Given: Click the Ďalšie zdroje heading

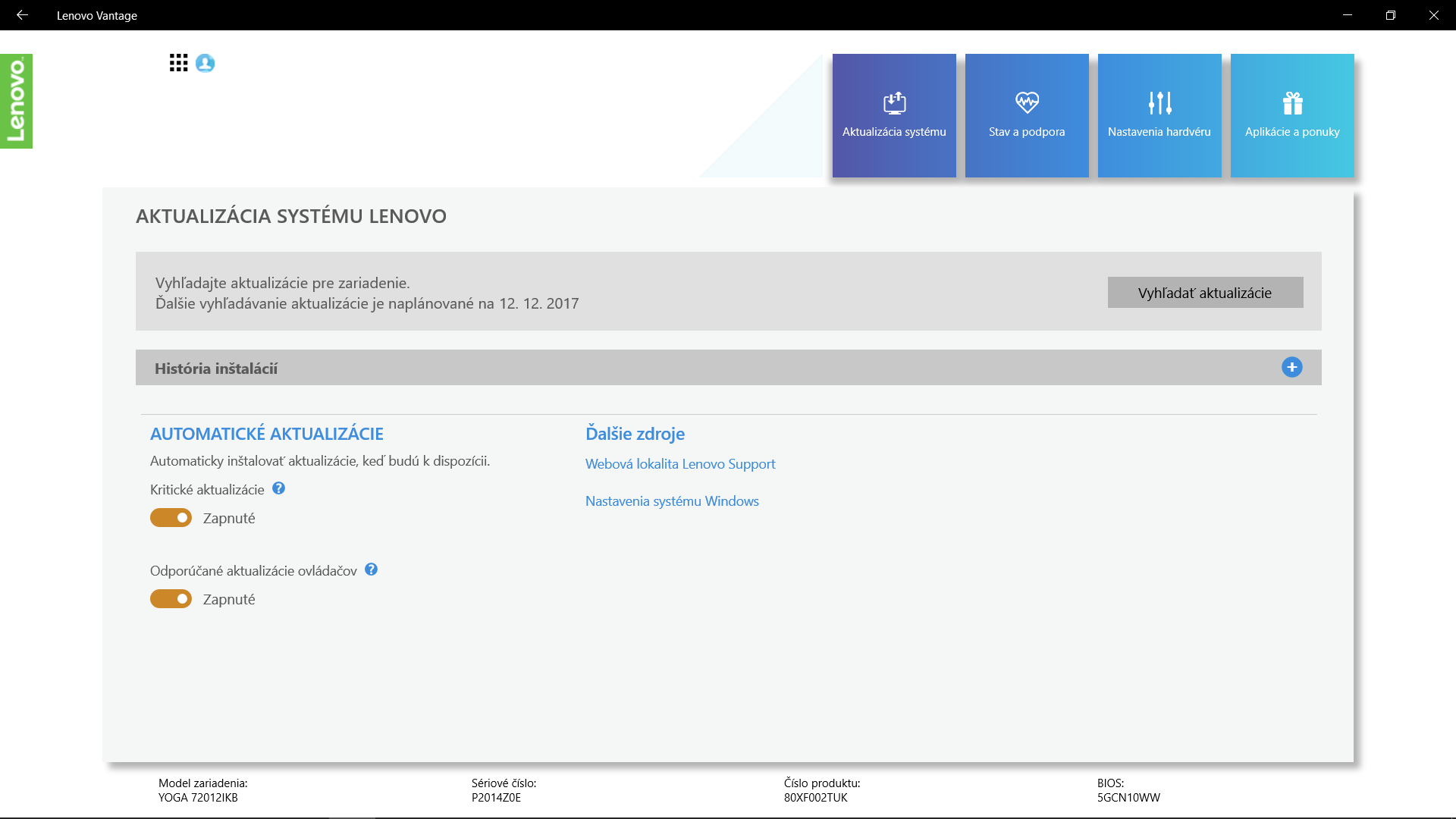Looking at the screenshot, I should 635,434.
